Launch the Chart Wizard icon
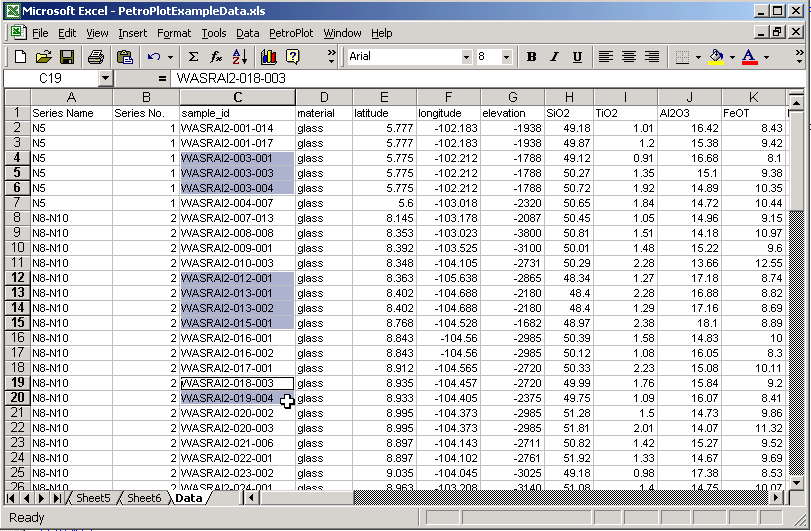This screenshot has height=531, width=811. (x=268, y=57)
